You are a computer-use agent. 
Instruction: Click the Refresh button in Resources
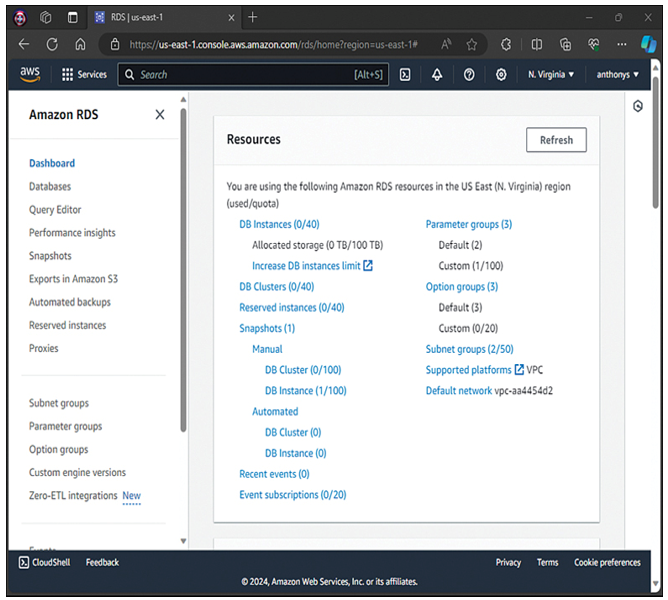click(556, 140)
